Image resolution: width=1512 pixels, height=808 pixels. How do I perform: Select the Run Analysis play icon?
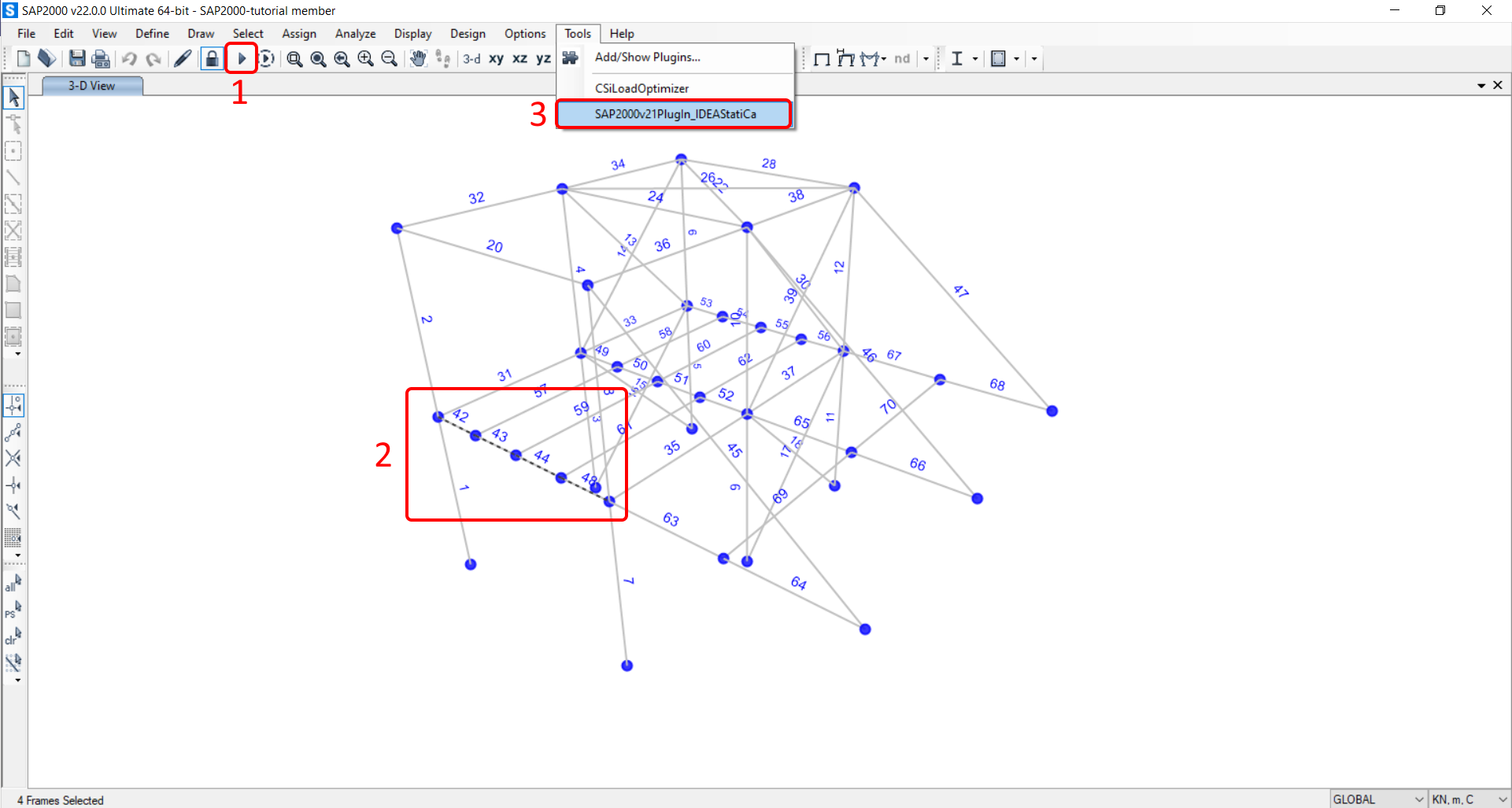(242, 58)
